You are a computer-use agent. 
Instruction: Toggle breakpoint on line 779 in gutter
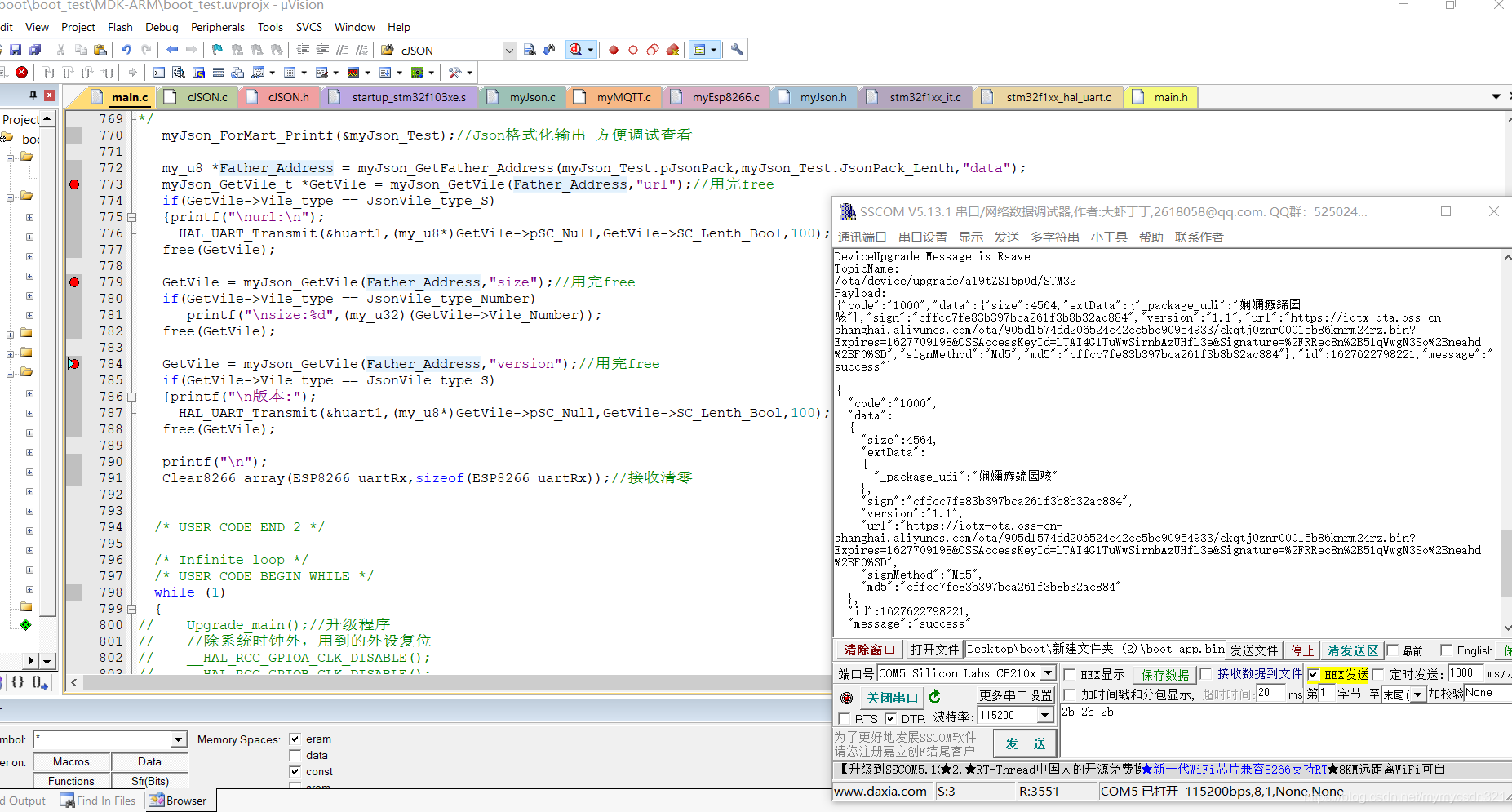[x=74, y=282]
